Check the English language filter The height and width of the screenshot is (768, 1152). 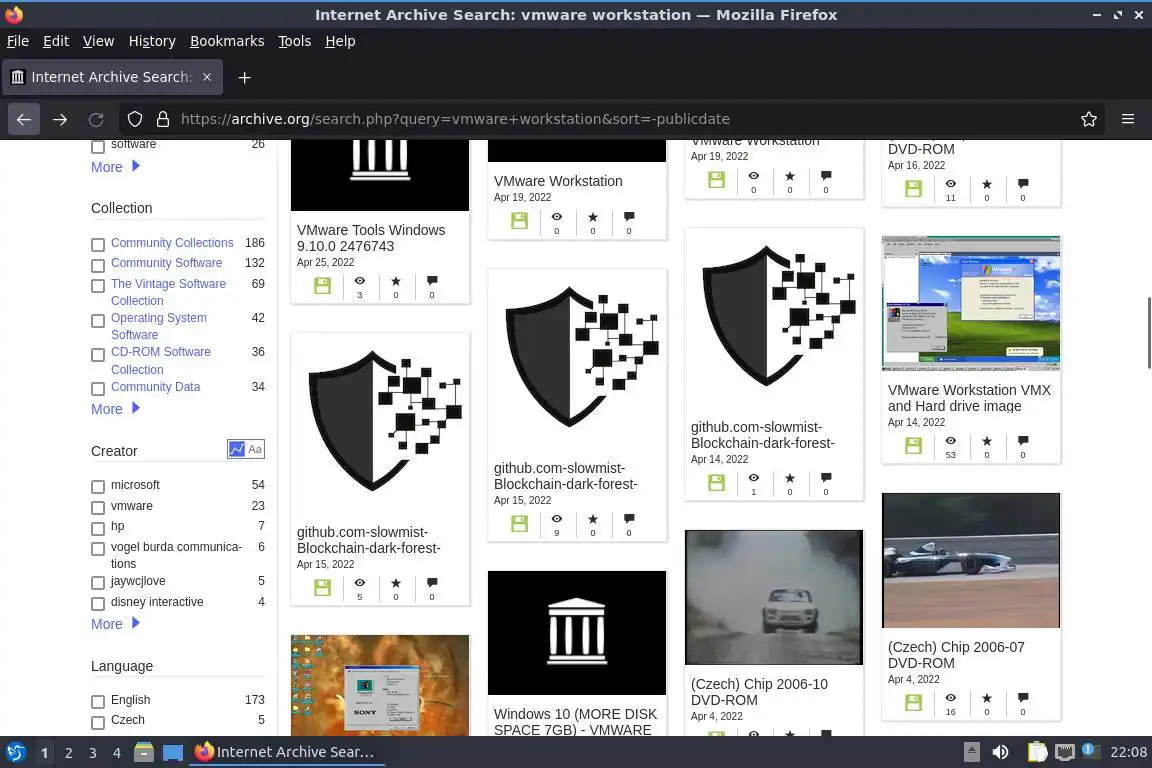coord(98,702)
